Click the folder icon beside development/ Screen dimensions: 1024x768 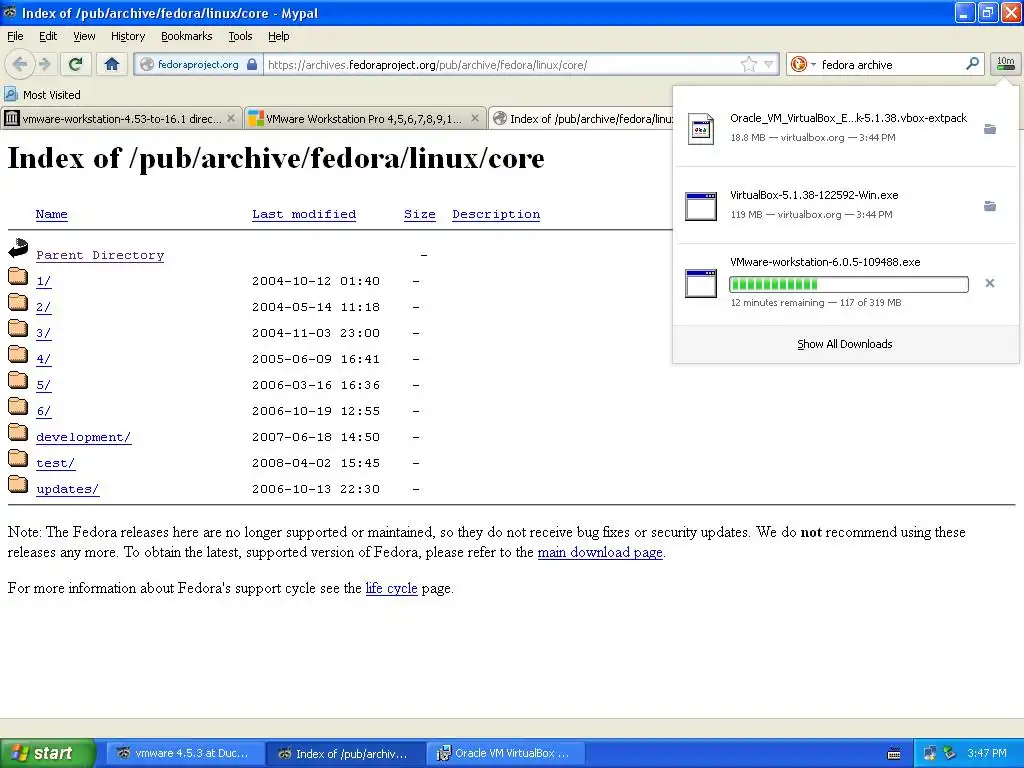tap(18, 432)
